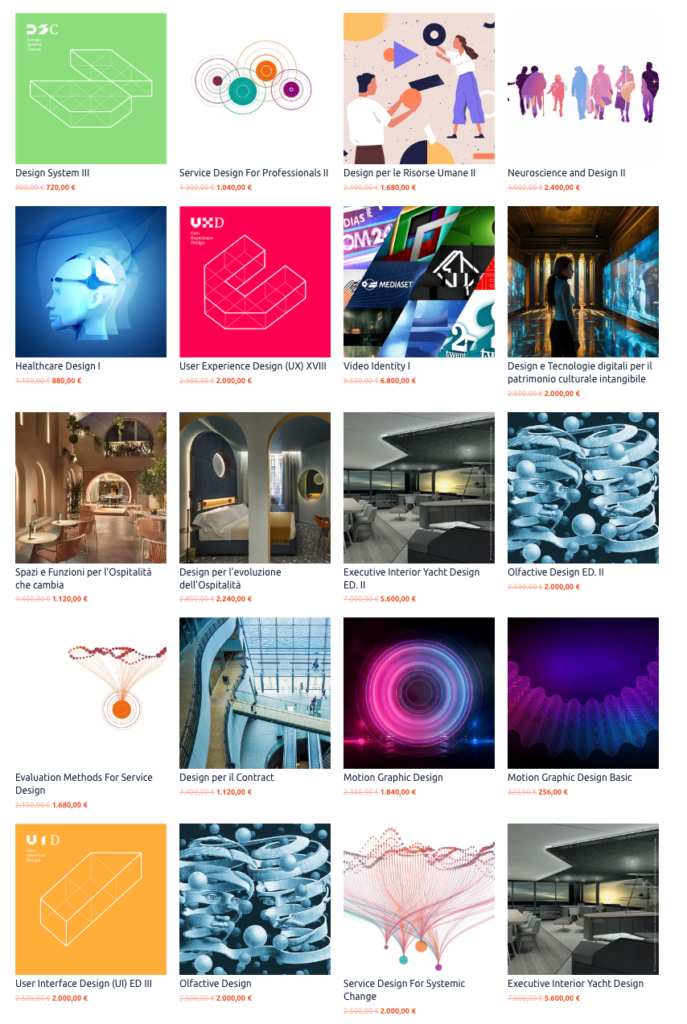Viewport: 687px width, 1024px height.
Task: Click the pink User Experience Design XVIII tile
Action: (x=255, y=281)
